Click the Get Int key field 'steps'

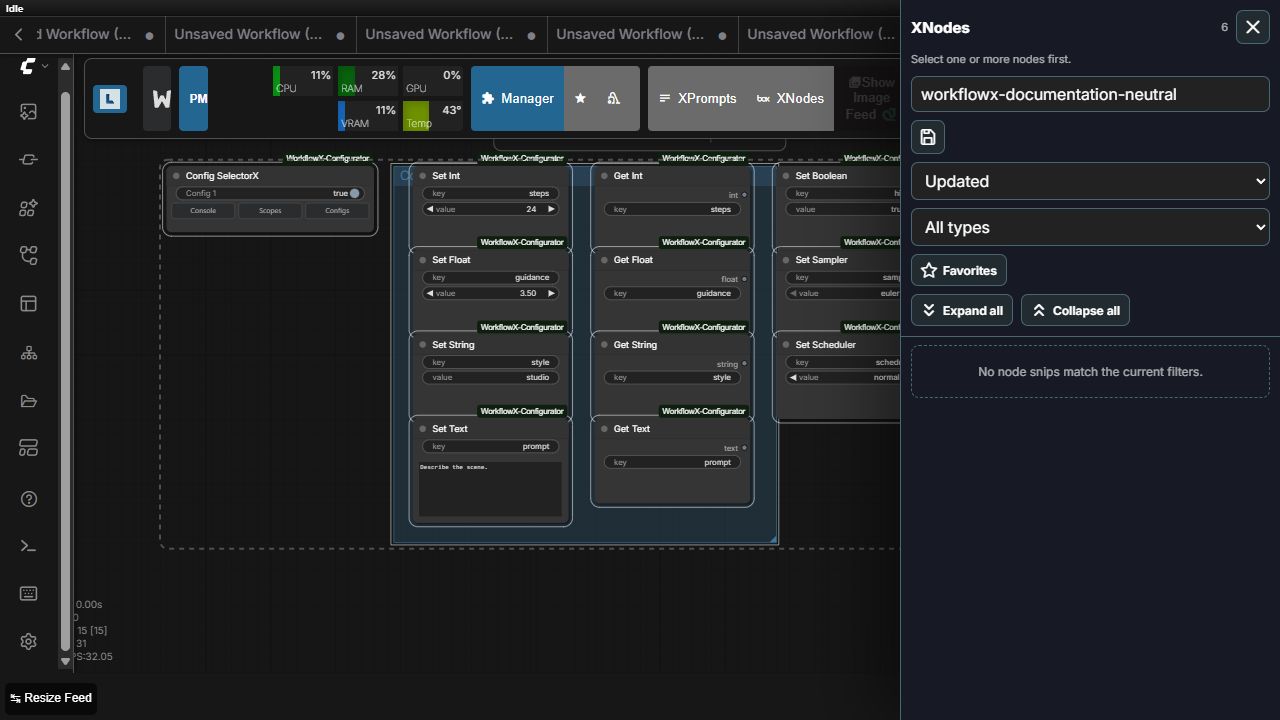672,209
